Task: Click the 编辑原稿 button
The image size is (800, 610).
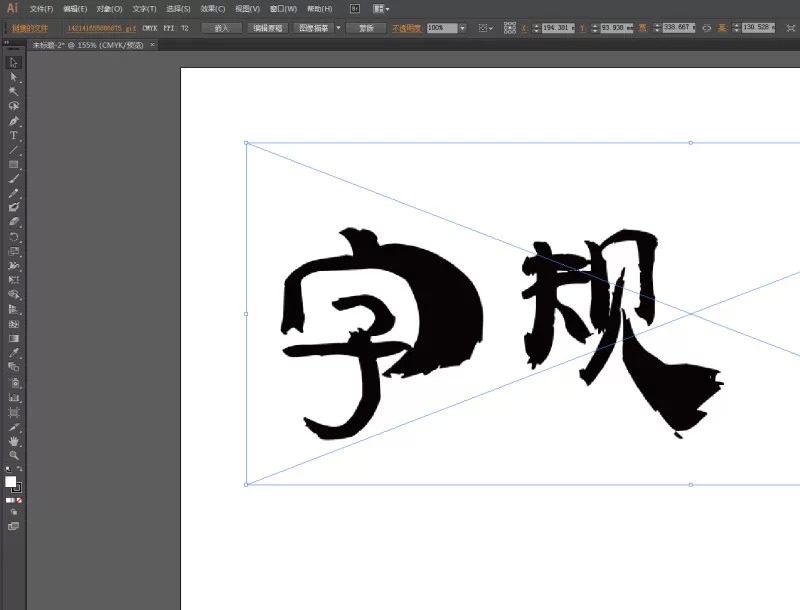Action: click(x=266, y=28)
